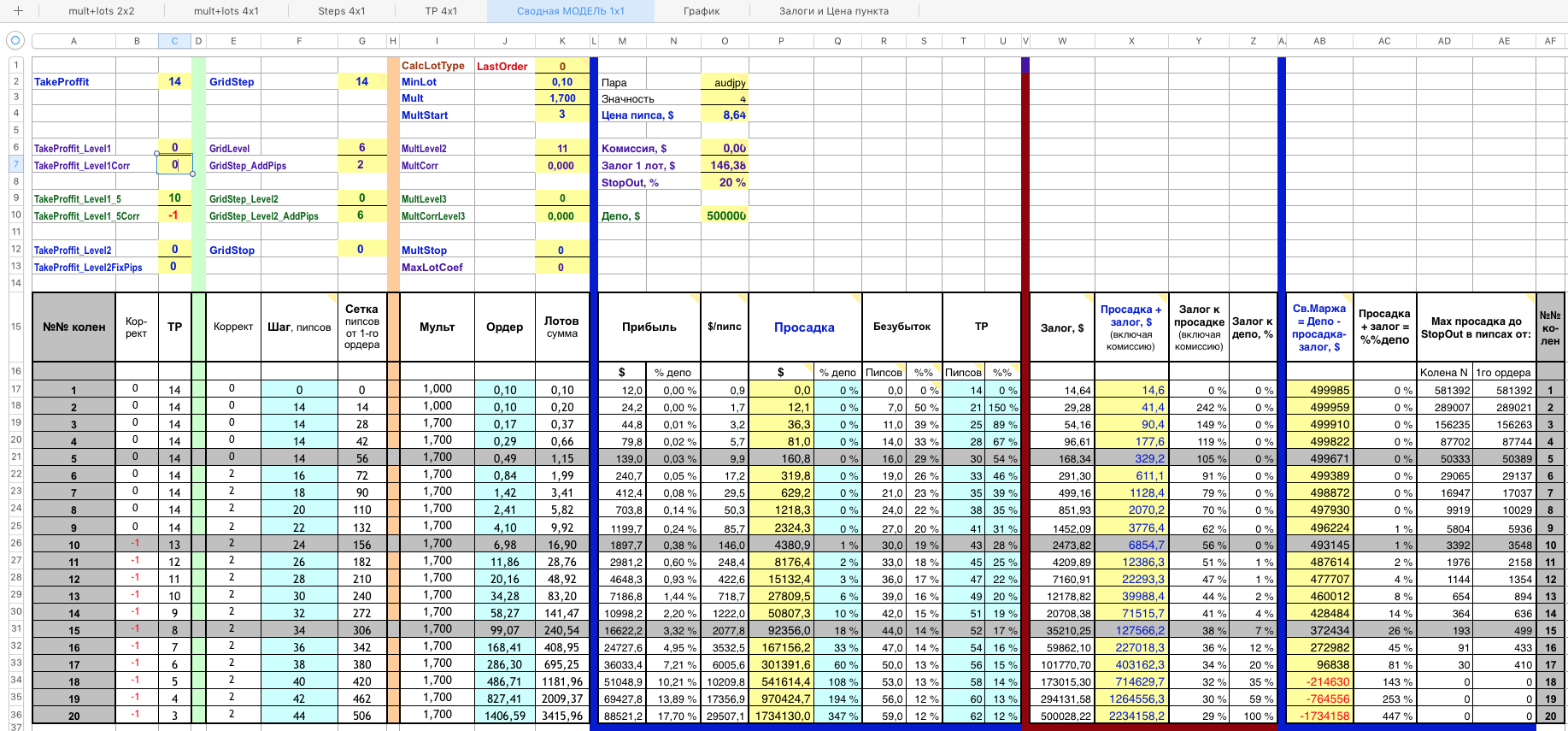The height and width of the screenshot is (731, 1568).
Task: Open the График sheet tab
Action: pyautogui.click(x=702, y=11)
